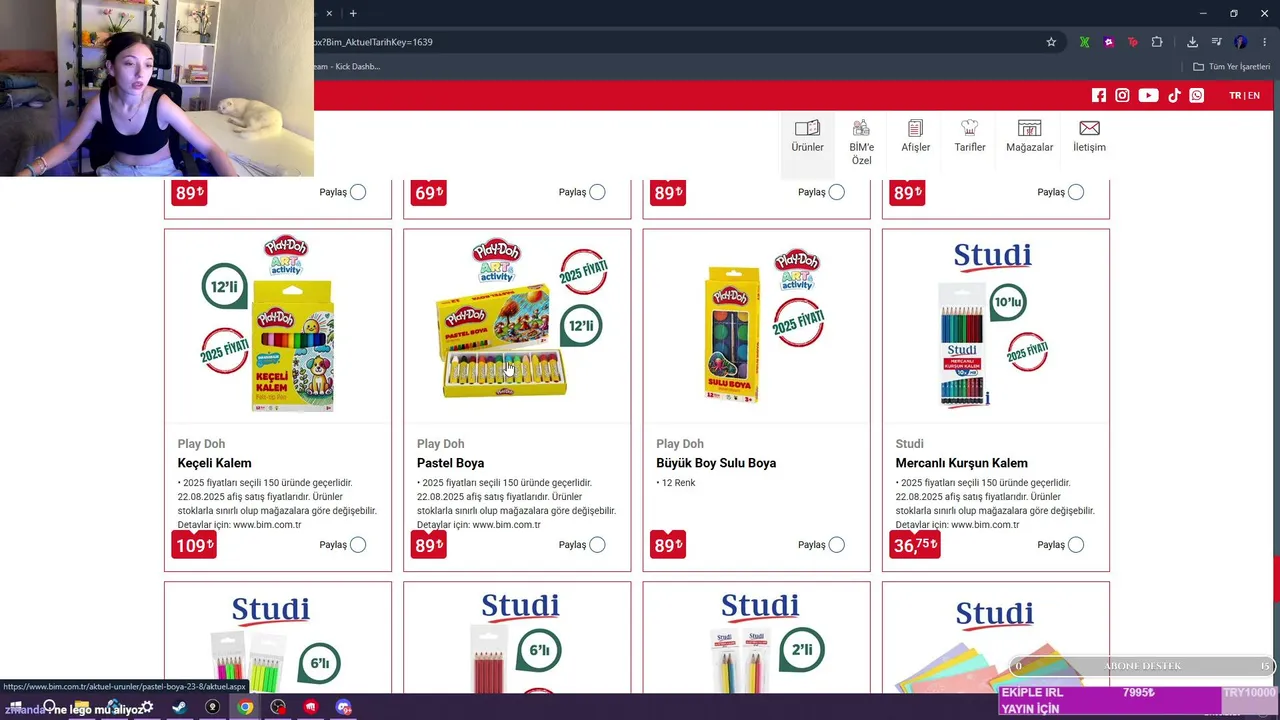The image size is (1280, 720).
Task: Click the 109₺ price tag for Keçeli Kalem
Action: [x=193, y=545]
